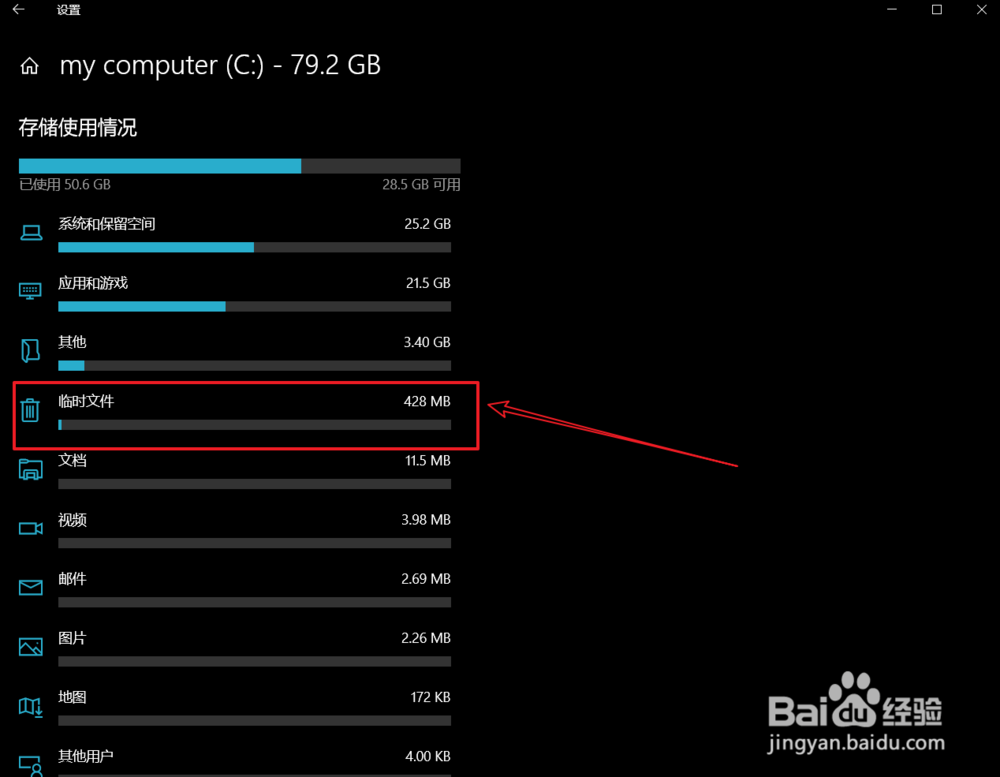
Task: Maximize the 设置 window
Action: coord(936,10)
